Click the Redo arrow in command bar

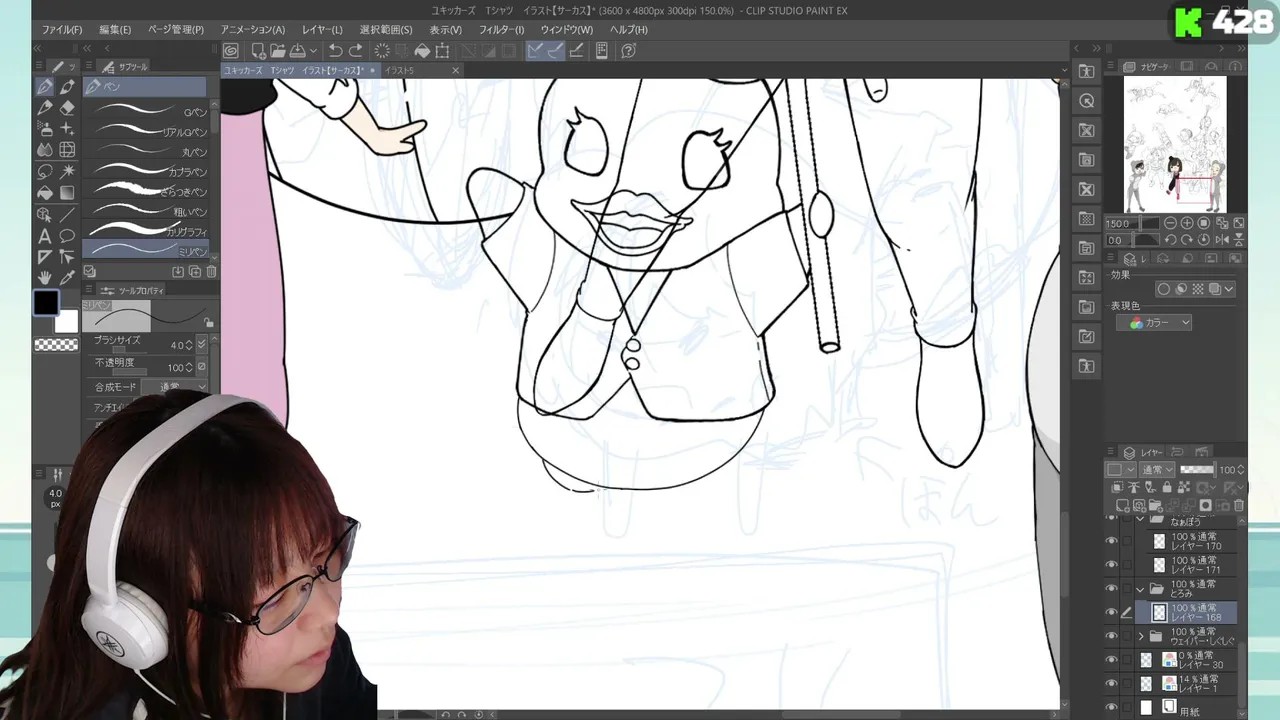point(356,51)
